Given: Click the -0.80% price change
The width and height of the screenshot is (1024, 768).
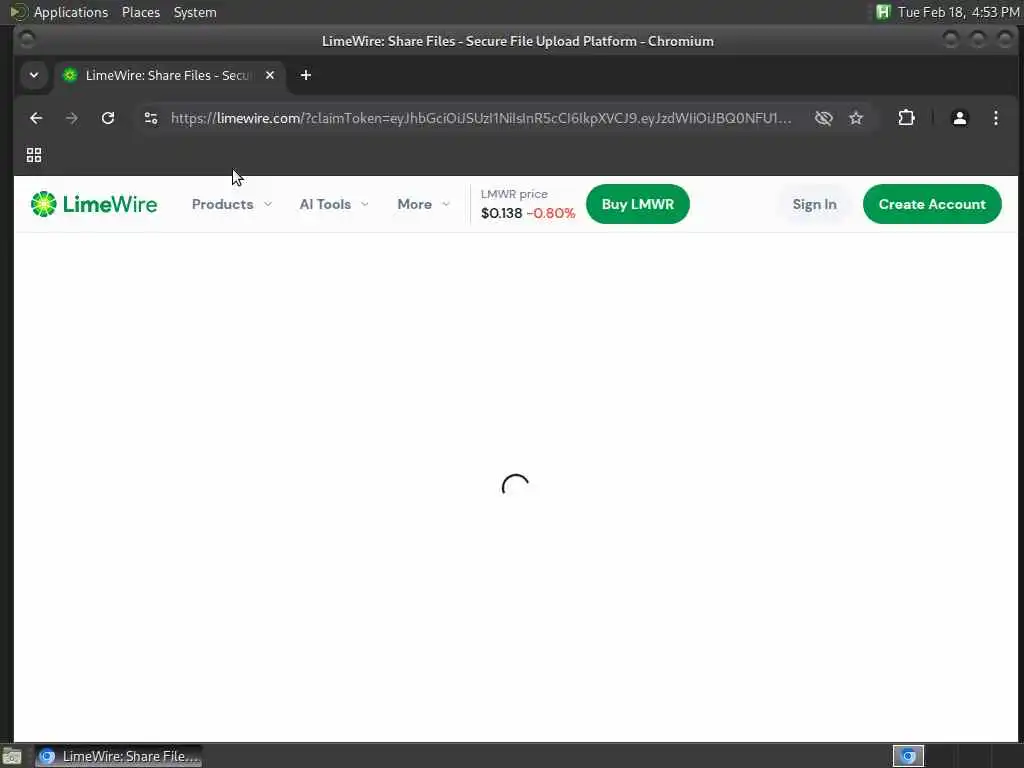Looking at the screenshot, I should (551, 214).
